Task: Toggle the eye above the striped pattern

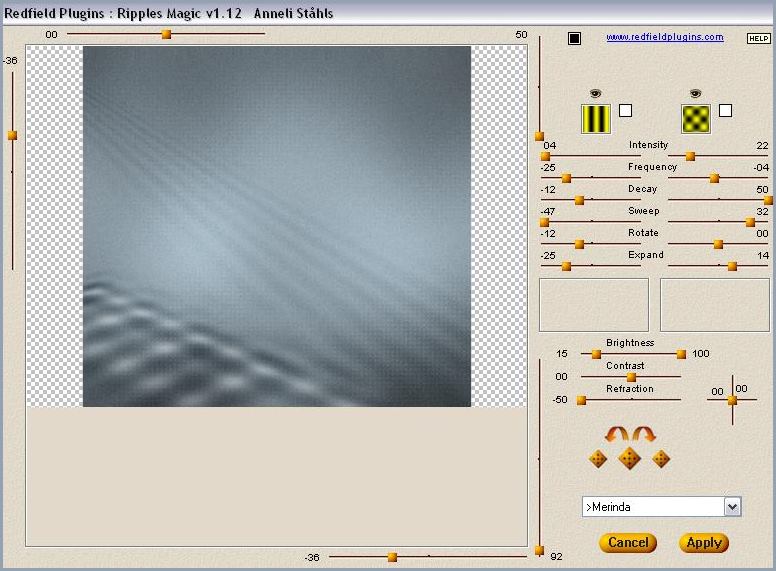Action: click(x=596, y=93)
